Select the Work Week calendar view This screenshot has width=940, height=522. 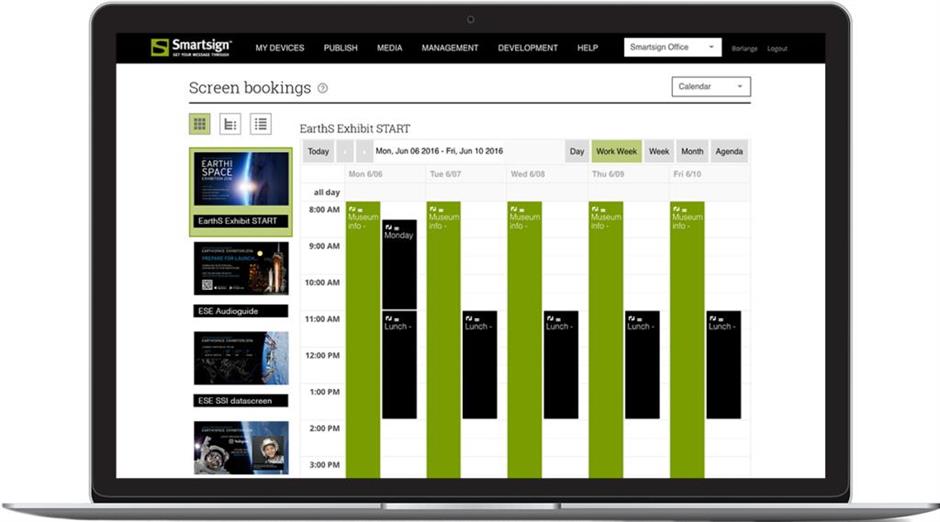point(616,152)
